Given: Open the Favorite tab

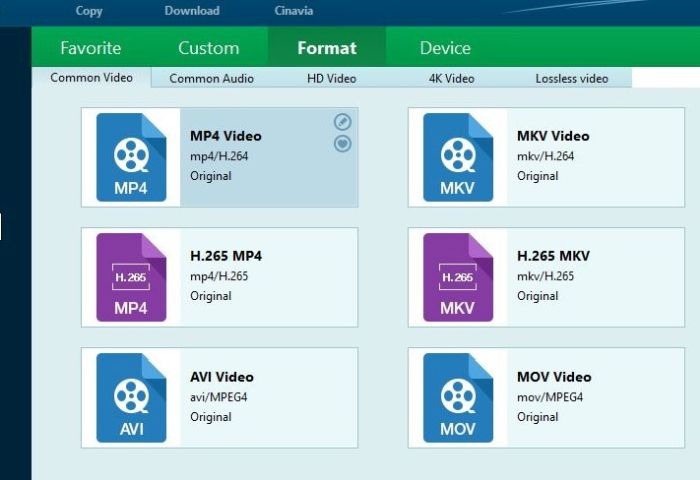Looking at the screenshot, I should point(90,48).
